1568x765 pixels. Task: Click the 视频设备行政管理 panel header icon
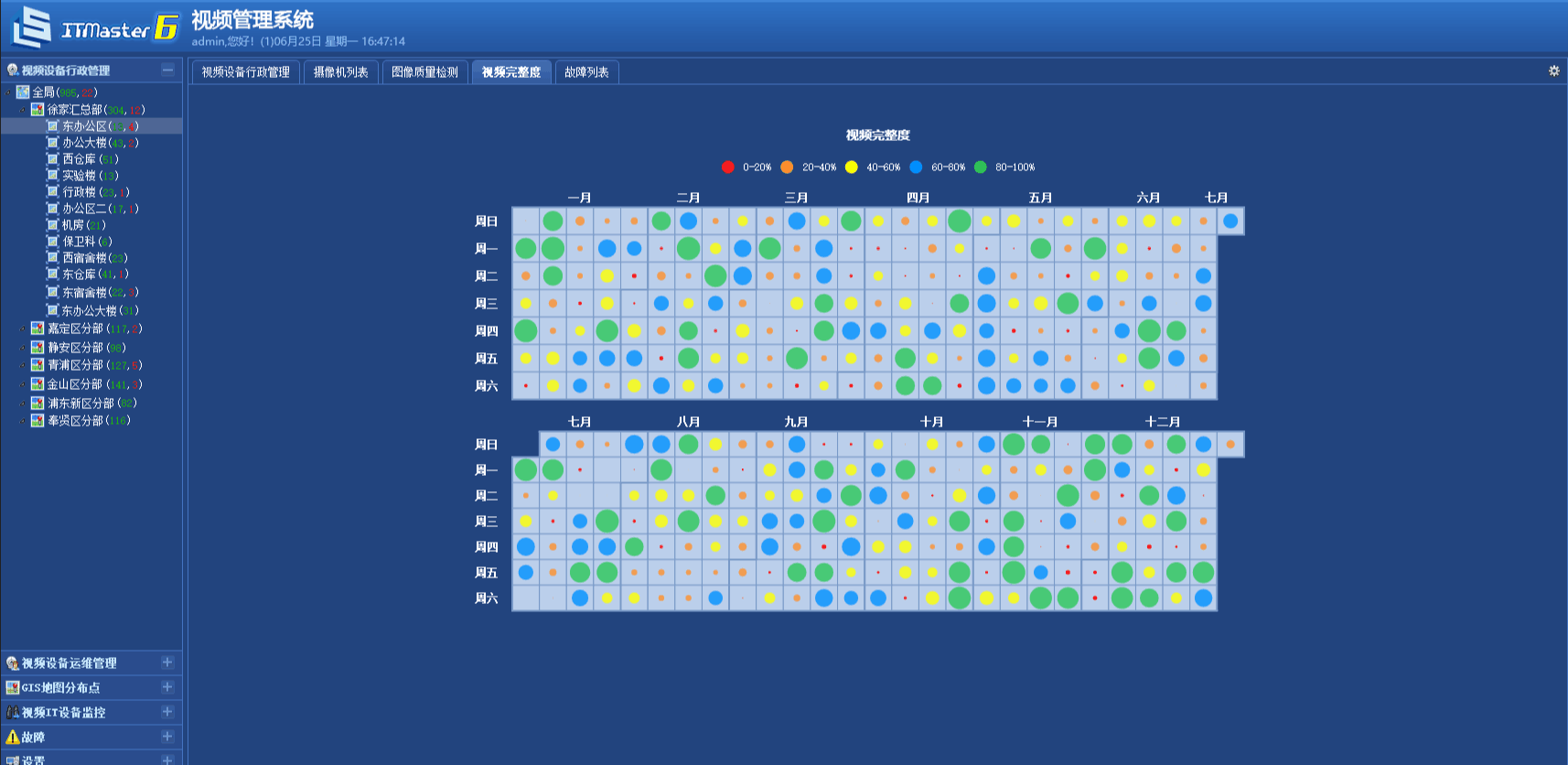pyautogui.click(x=13, y=70)
